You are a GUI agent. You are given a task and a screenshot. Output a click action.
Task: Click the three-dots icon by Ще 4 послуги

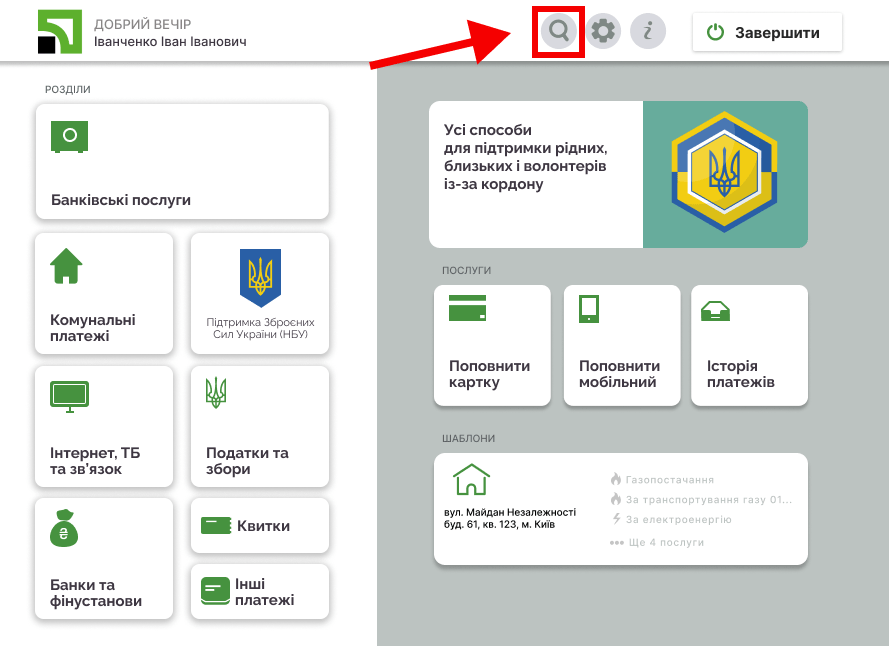click(x=616, y=543)
